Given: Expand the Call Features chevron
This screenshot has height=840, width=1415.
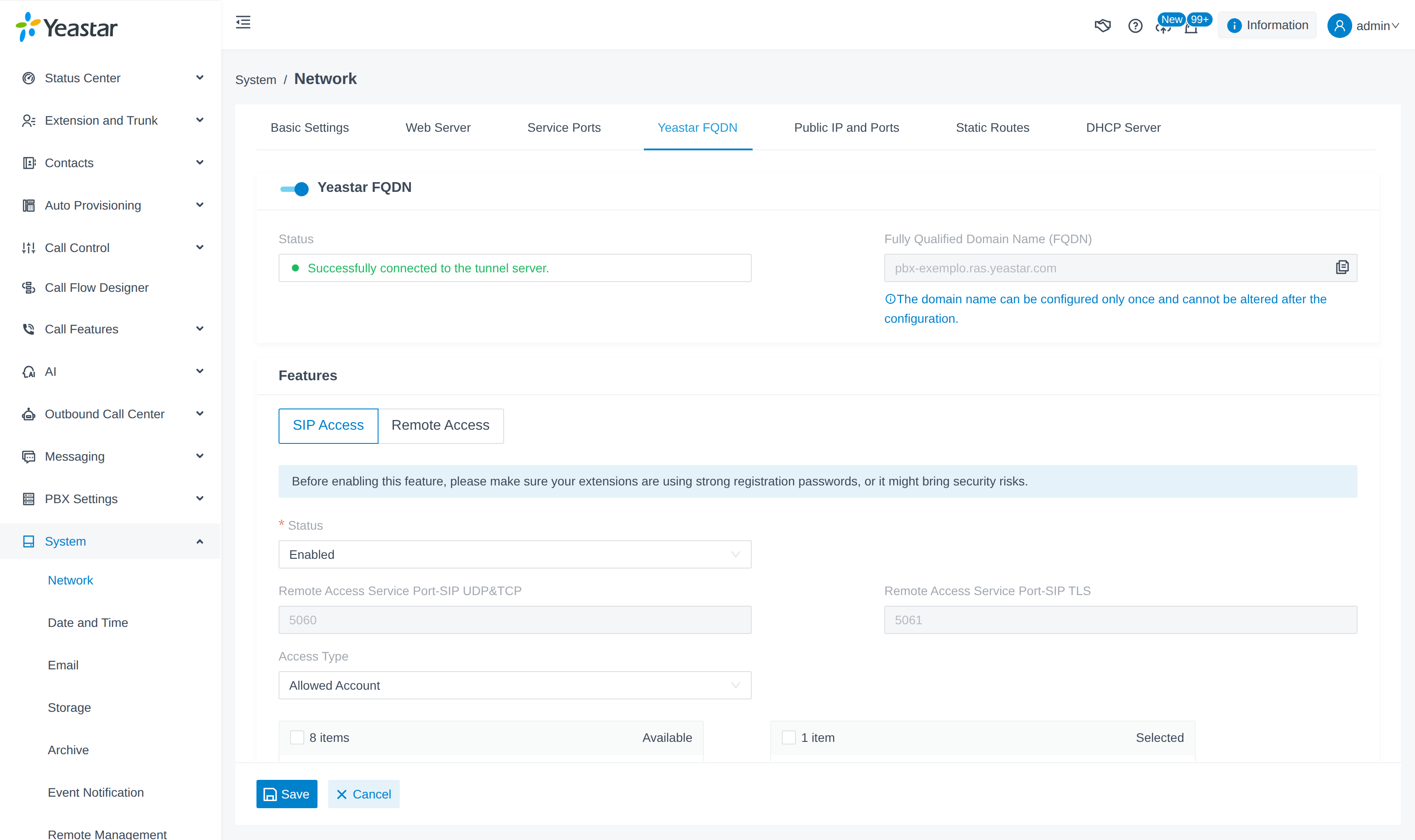Looking at the screenshot, I should [x=199, y=329].
